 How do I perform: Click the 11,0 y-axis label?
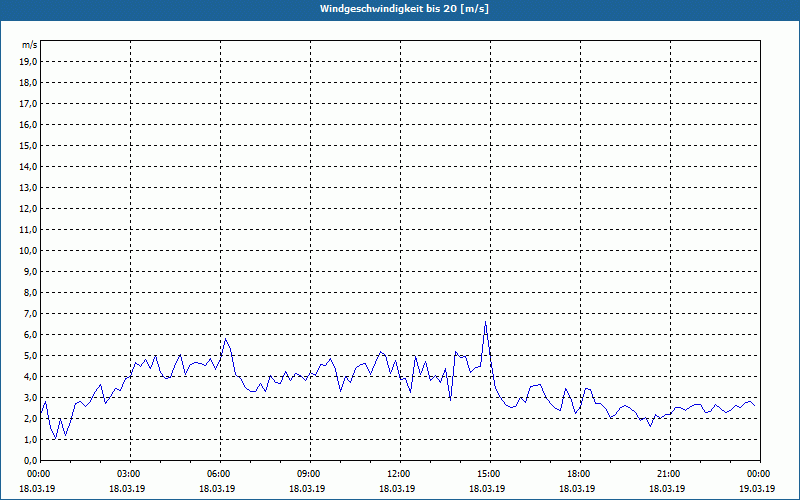tap(29, 230)
